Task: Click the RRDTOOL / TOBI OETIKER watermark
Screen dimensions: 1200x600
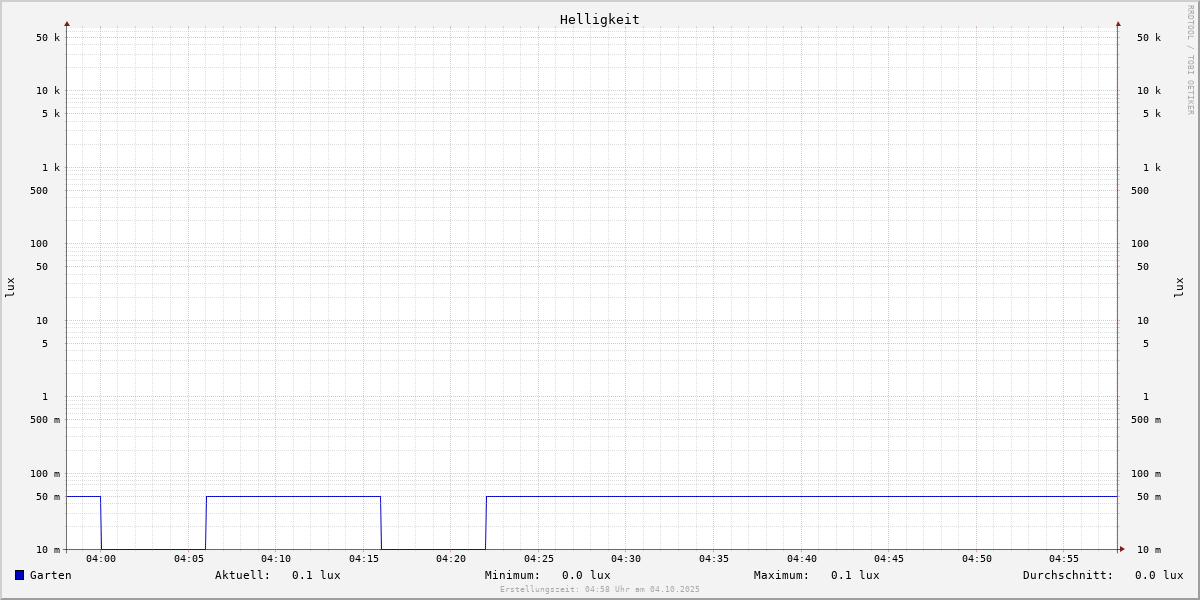Action: coord(1190,60)
